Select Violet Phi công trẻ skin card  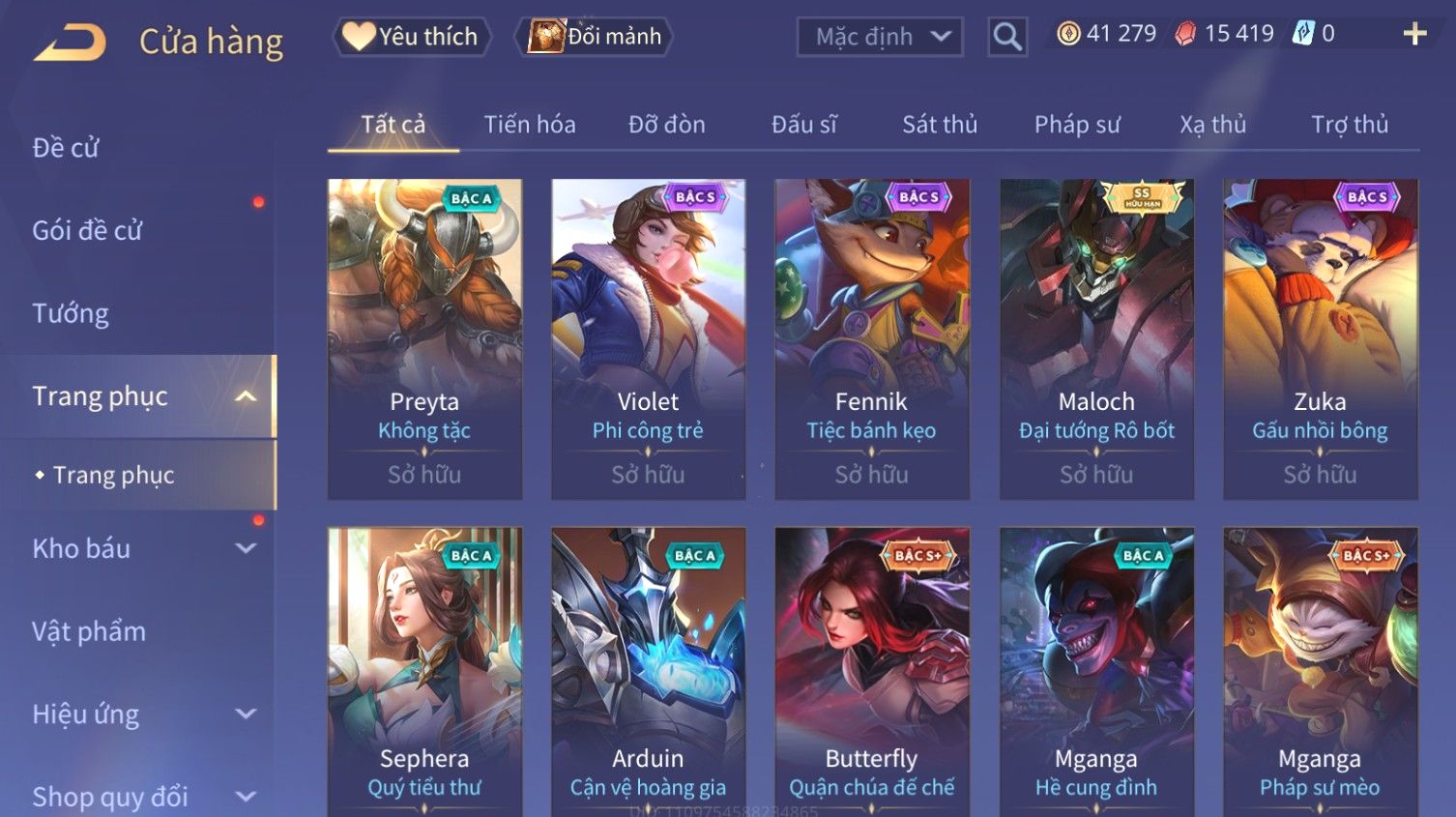(x=648, y=339)
